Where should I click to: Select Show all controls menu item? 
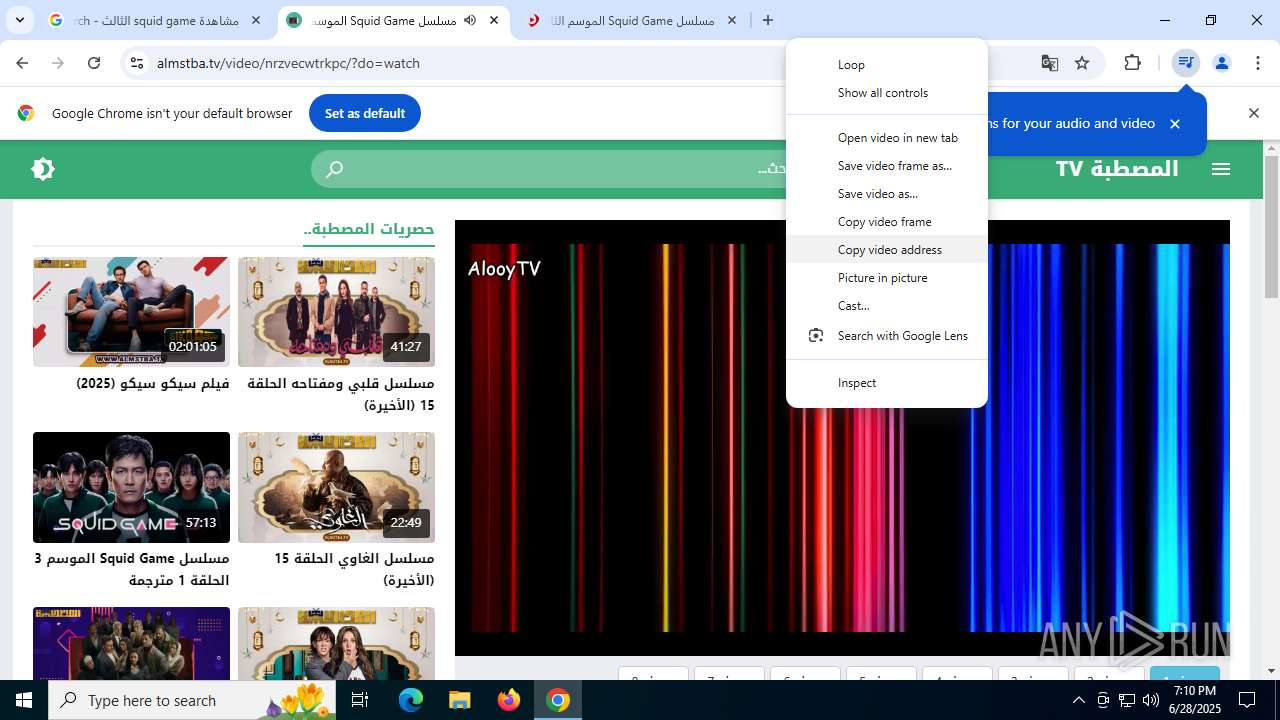point(887,93)
